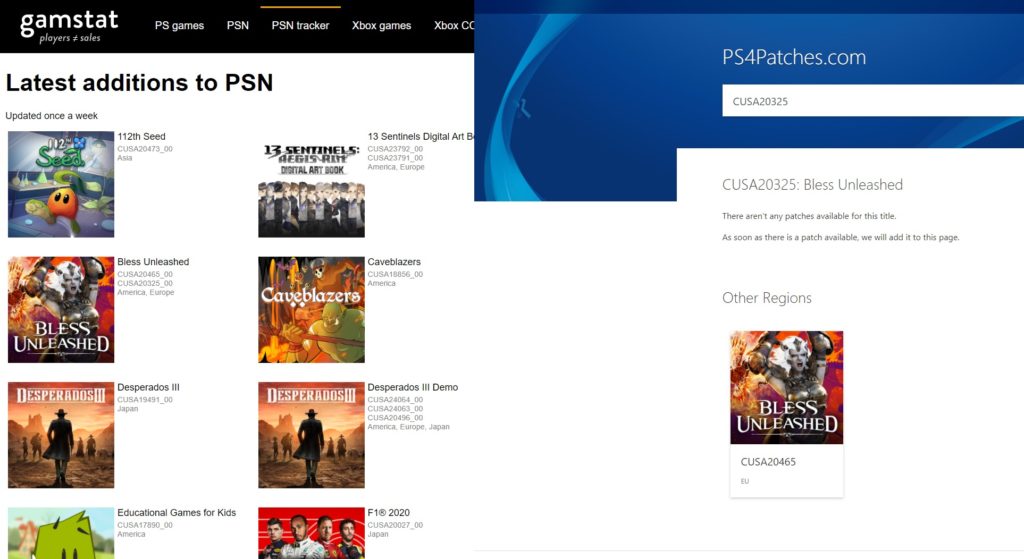Select the CUSA20325_00 ID under Bless Unleashed
This screenshot has width=1024, height=559.
point(145,283)
